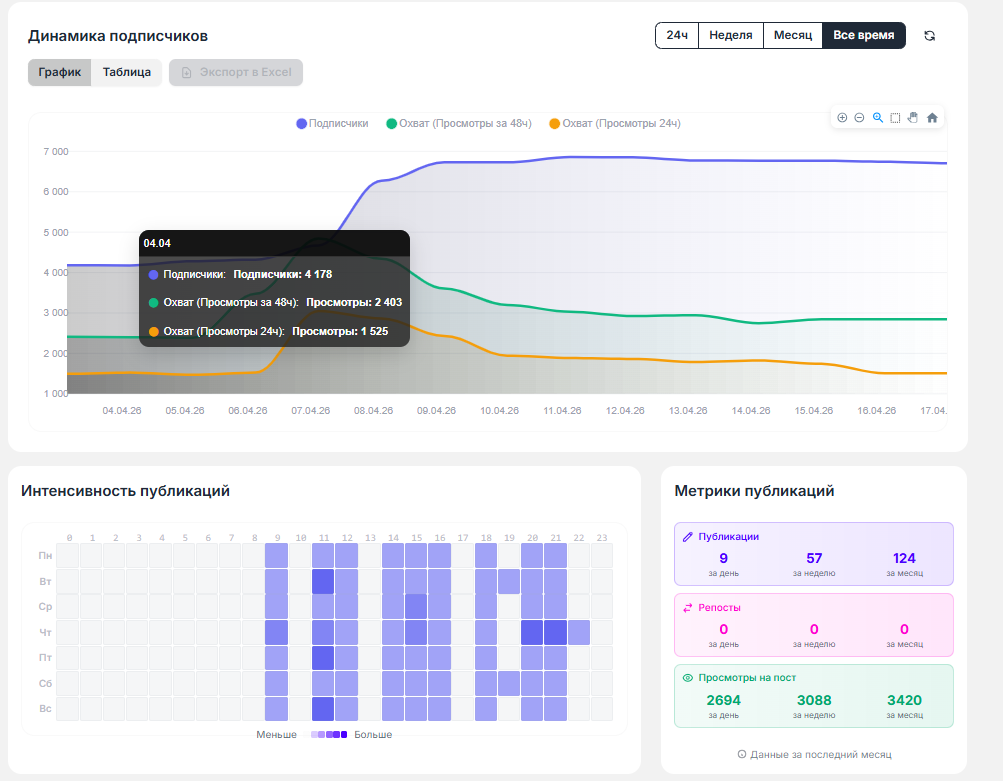Select the График tab
1003x781 pixels.
click(x=60, y=73)
